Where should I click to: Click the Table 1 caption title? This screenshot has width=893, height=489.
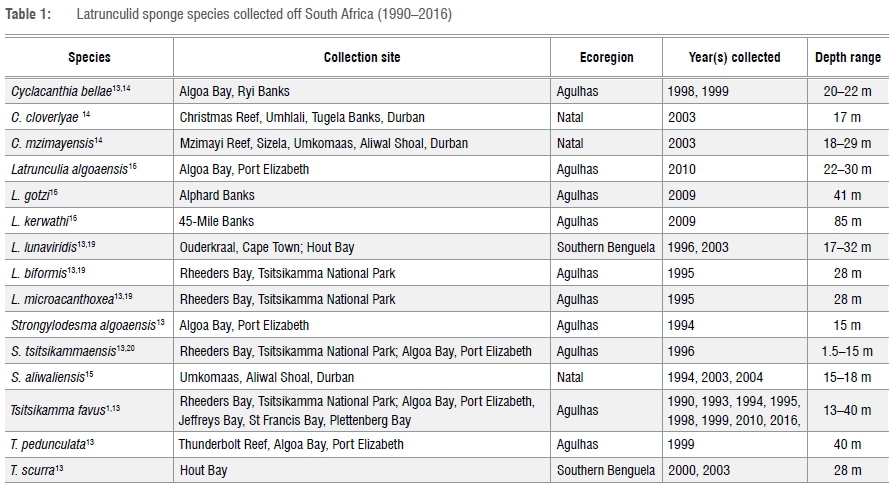(x=229, y=13)
